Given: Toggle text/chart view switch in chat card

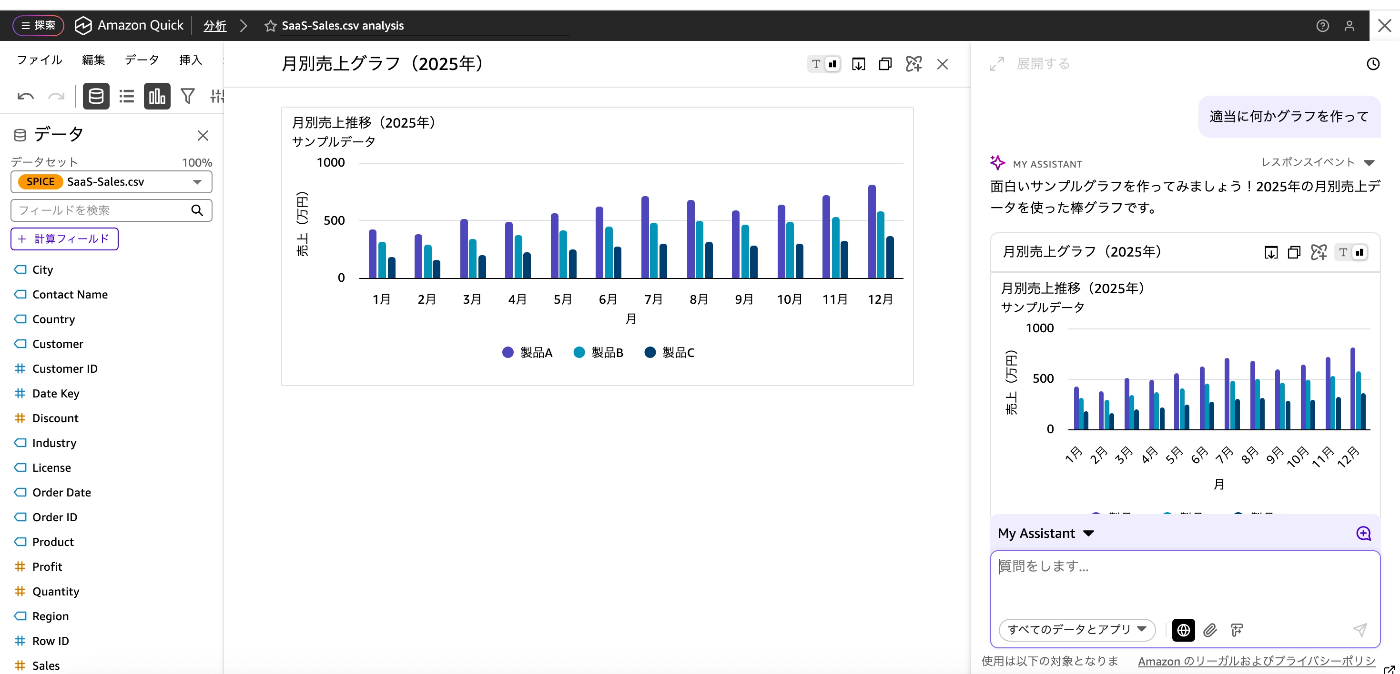Looking at the screenshot, I should (x=1352, y=252).
